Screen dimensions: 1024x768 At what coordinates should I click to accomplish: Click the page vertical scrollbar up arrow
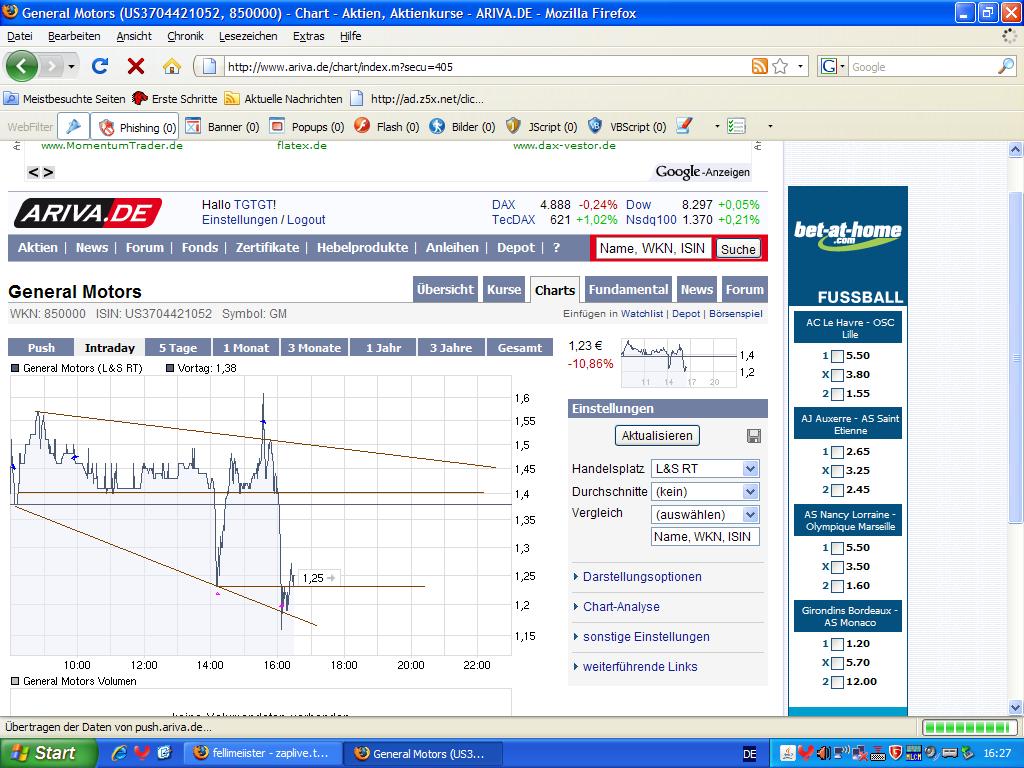click(x=1016, y=150)
